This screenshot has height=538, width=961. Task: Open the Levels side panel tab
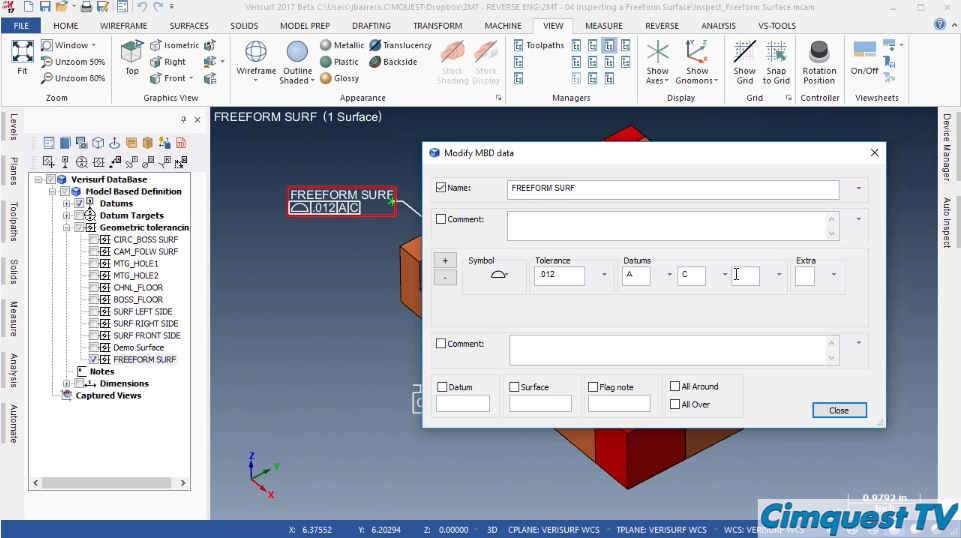coord(13,127)
